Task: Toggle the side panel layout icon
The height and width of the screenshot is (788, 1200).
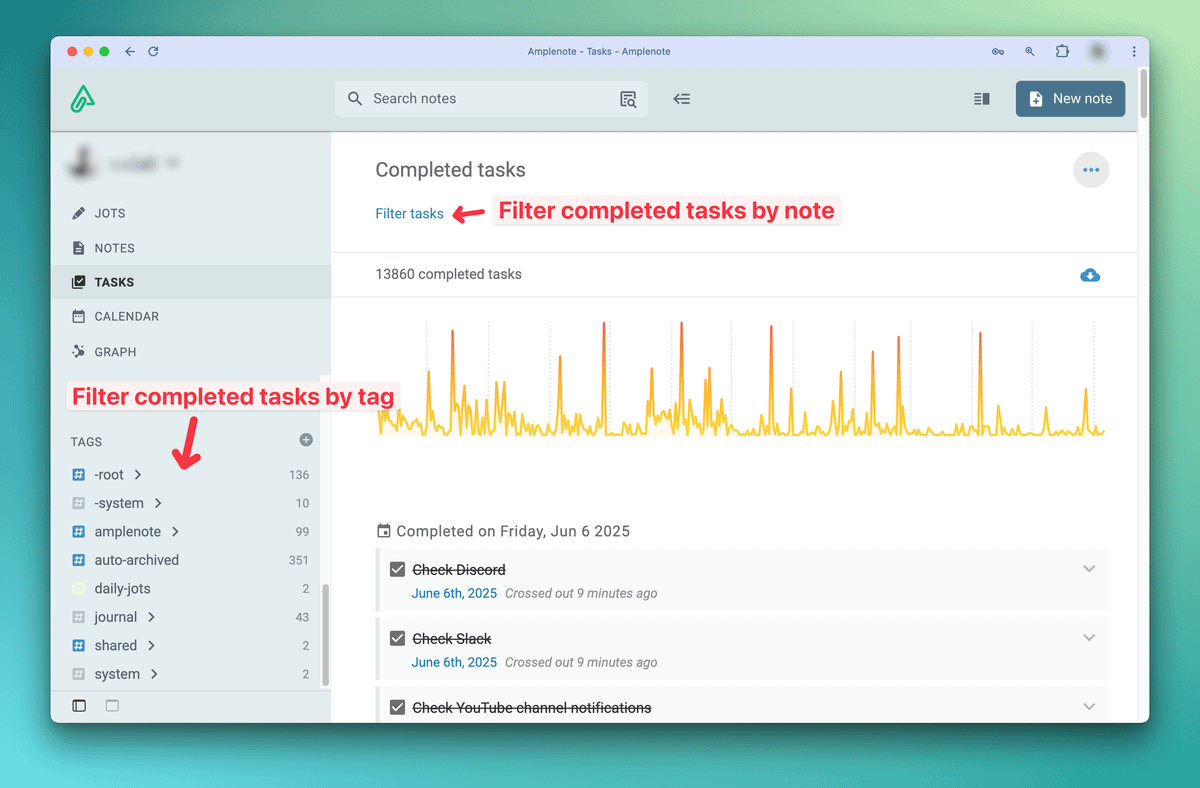Action: click(x=981, y=99)
